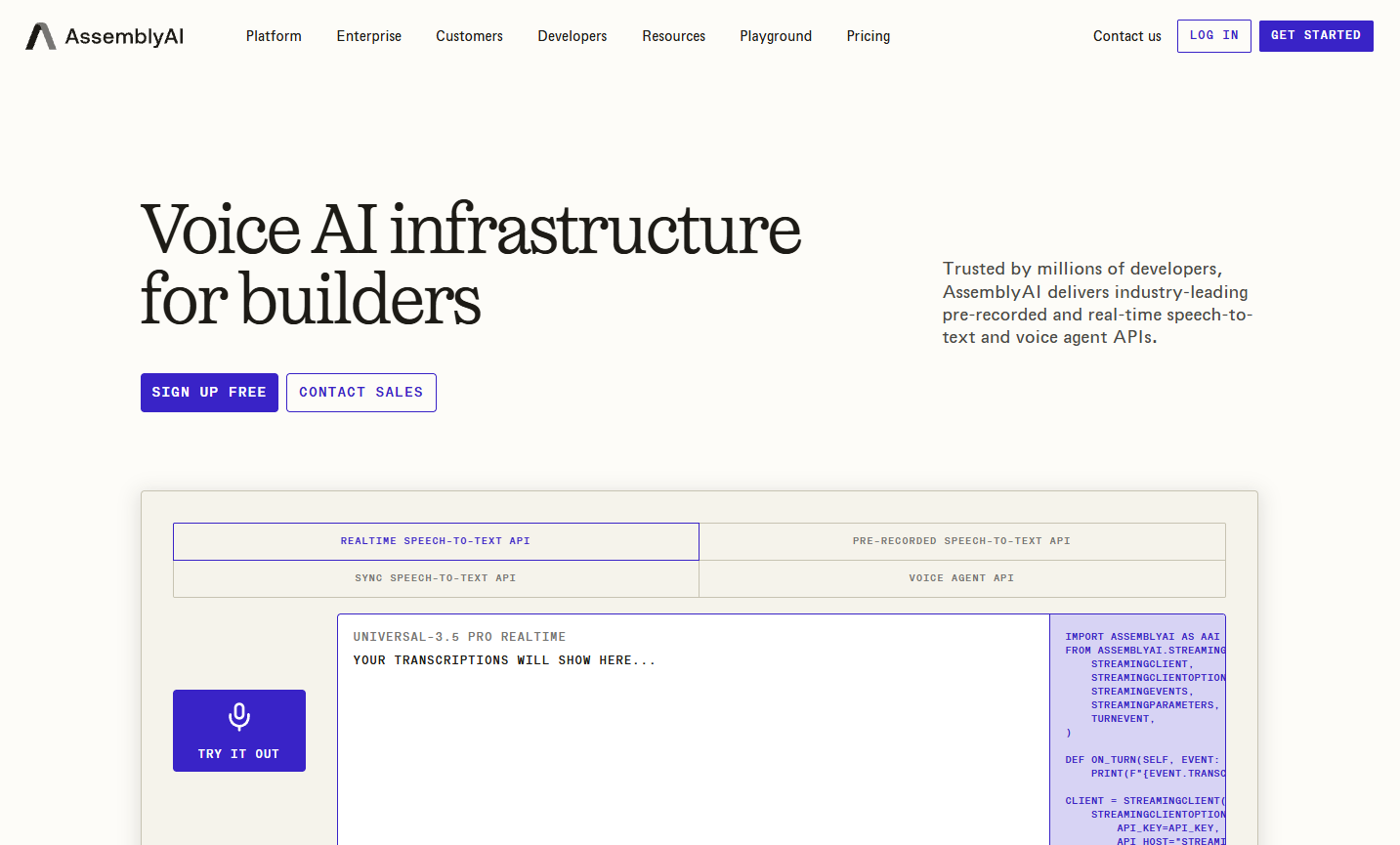1400x845 pixels.
Task: Open the Platform menu
Action: click(274, 36)
